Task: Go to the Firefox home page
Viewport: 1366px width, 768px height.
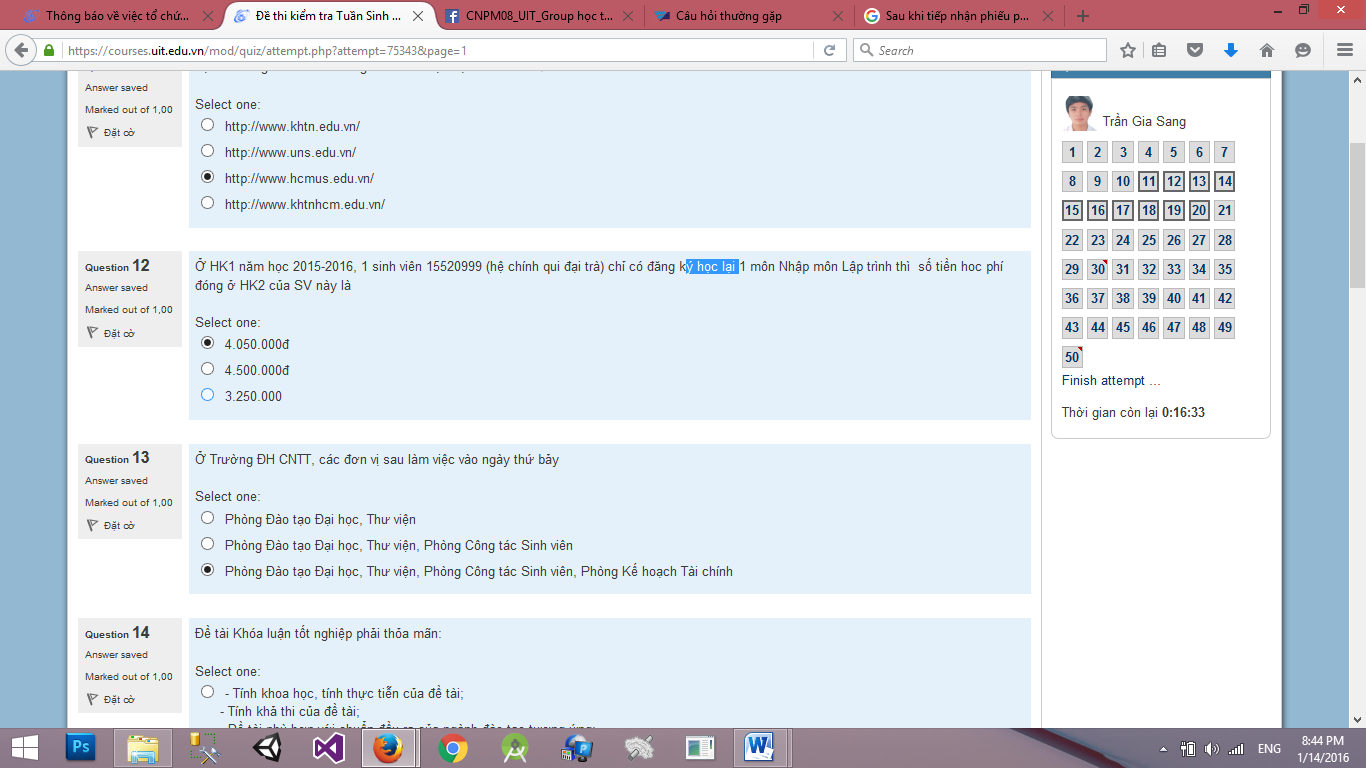Action: [1268, 49]
